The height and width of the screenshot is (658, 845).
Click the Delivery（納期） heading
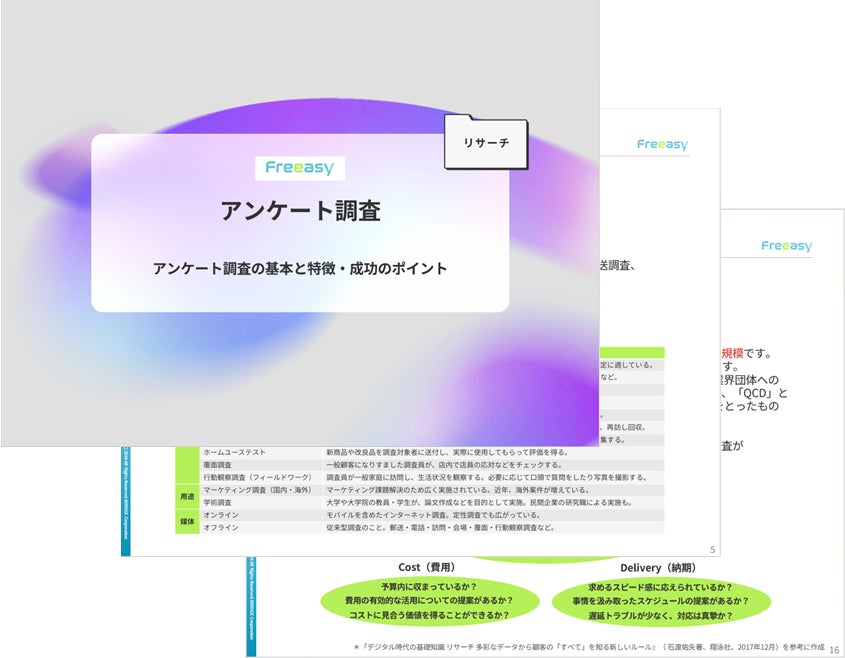[661, 567]
